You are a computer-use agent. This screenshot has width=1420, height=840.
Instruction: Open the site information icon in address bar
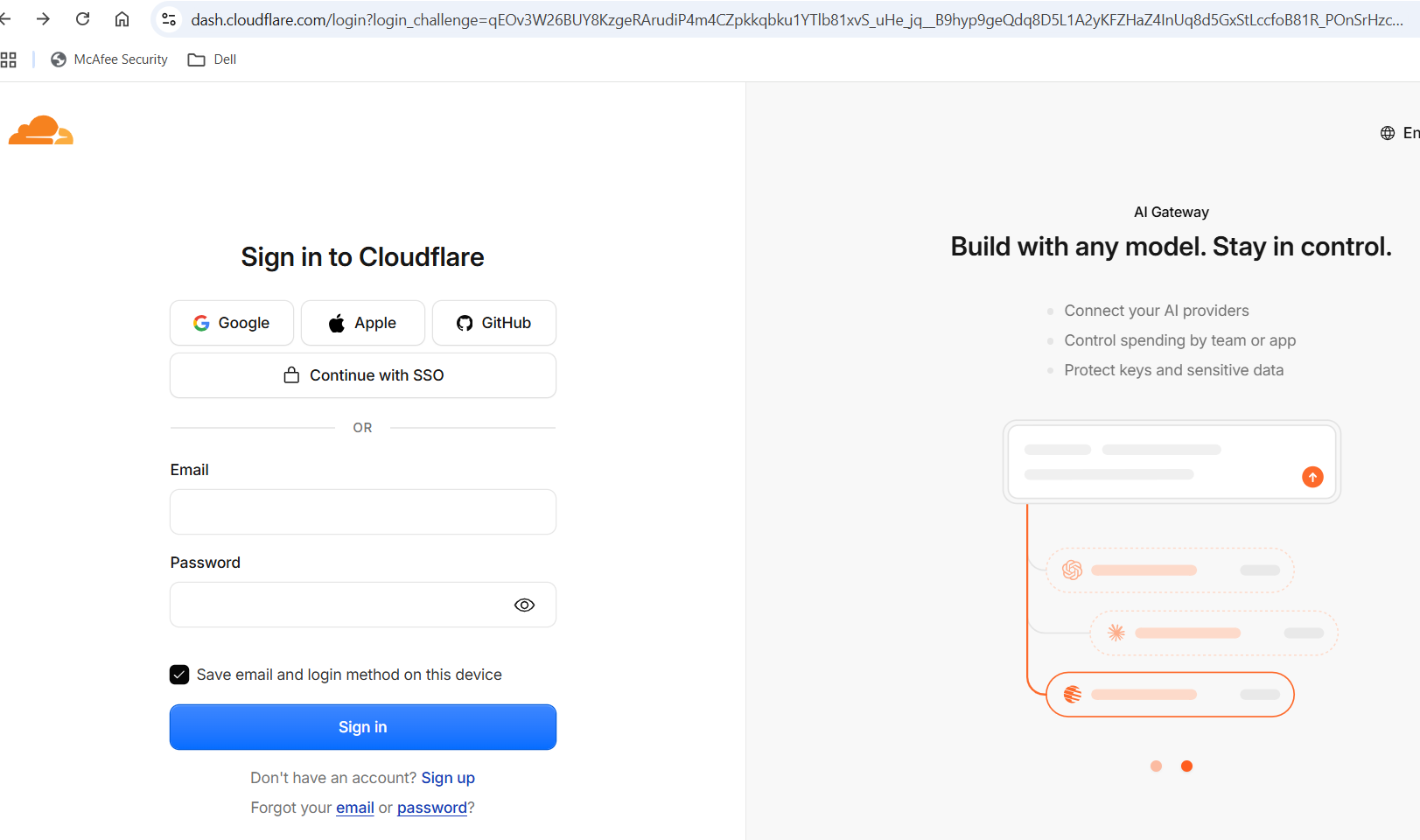169,19
